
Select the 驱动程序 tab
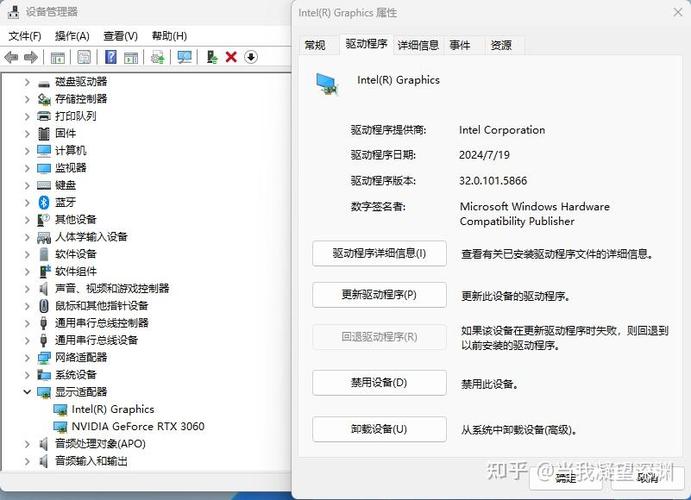click(x=366, y=44)
